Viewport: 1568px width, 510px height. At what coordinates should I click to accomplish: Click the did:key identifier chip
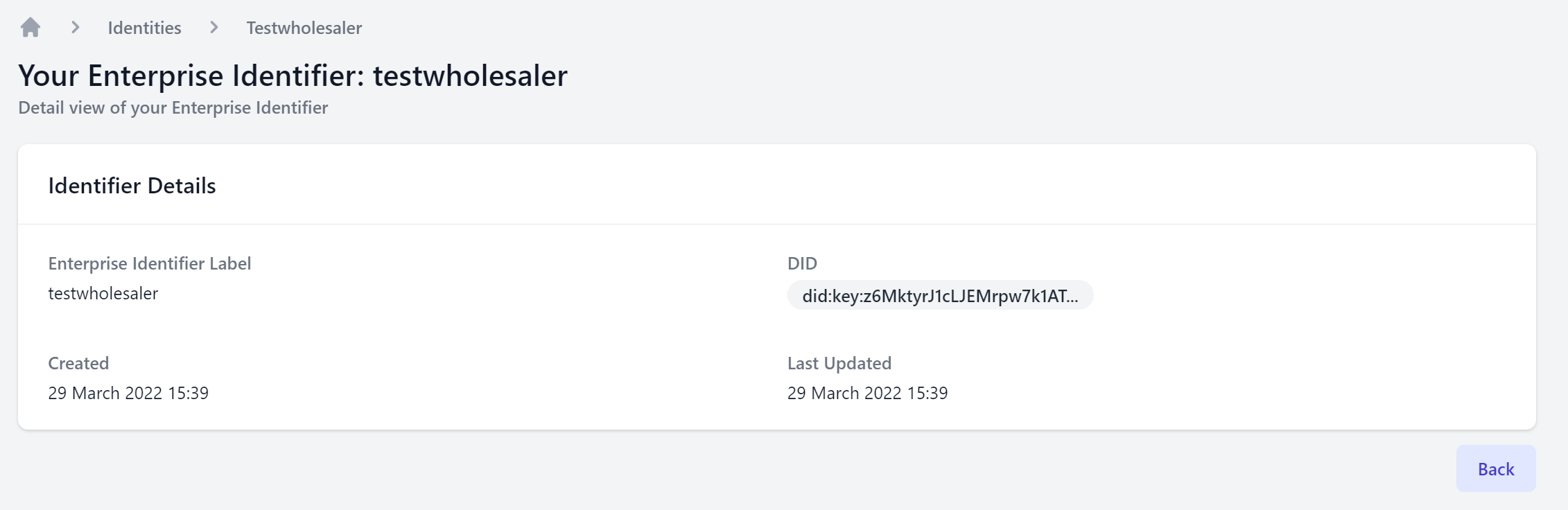coord(939,295)
